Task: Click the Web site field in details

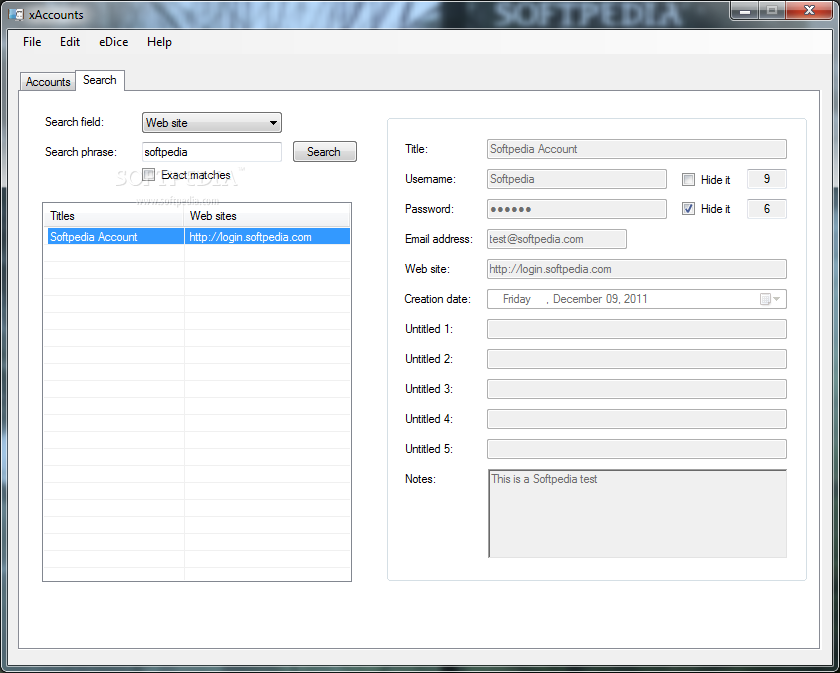Action: 636,269
